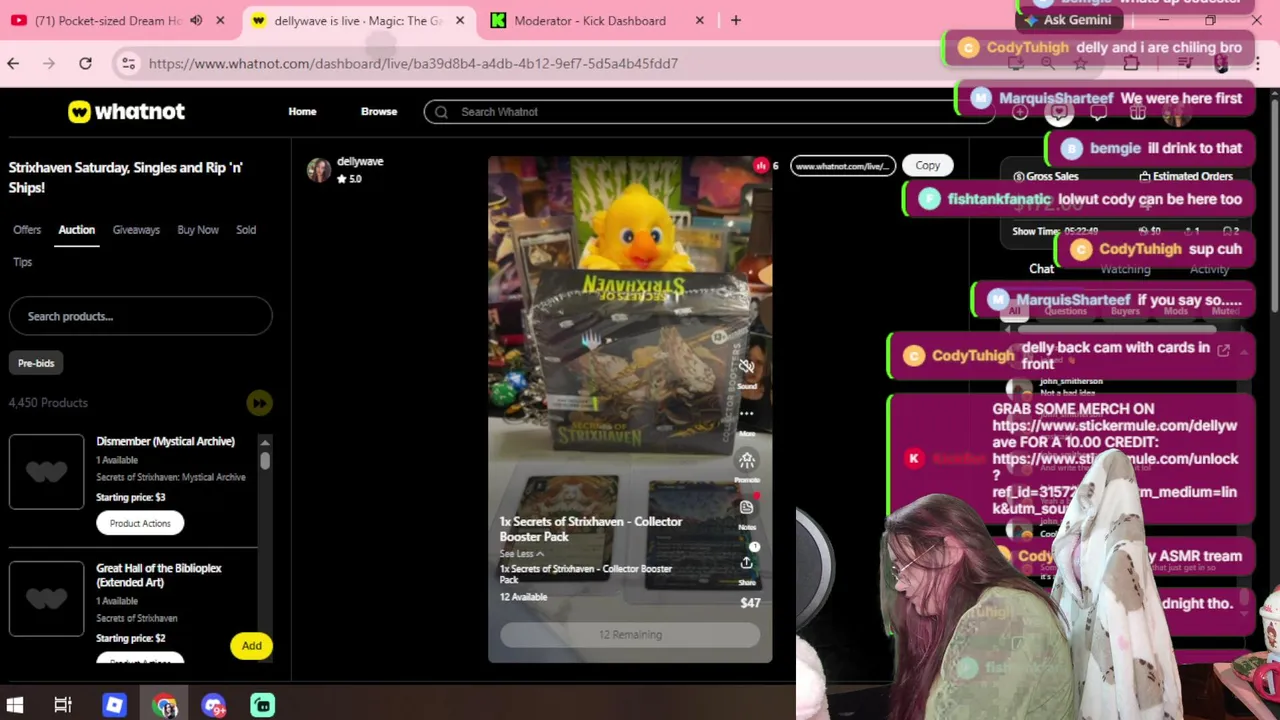View site information icon in address bar

pyautogui.click(x=128, y=63)
